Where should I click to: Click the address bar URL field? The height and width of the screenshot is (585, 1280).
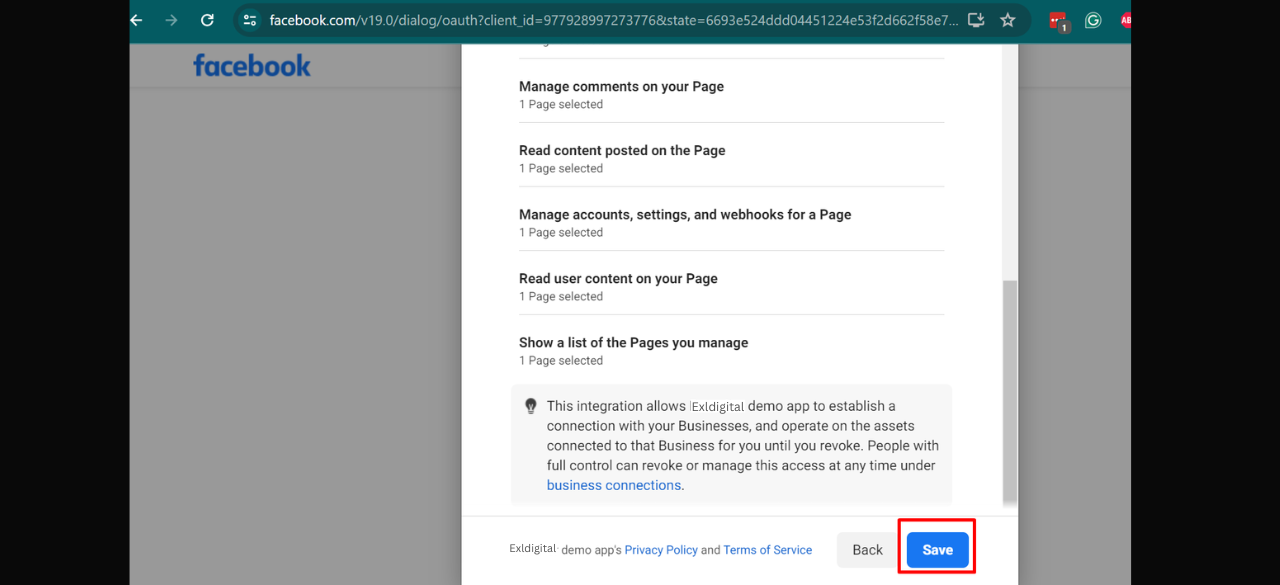point(613,20)
